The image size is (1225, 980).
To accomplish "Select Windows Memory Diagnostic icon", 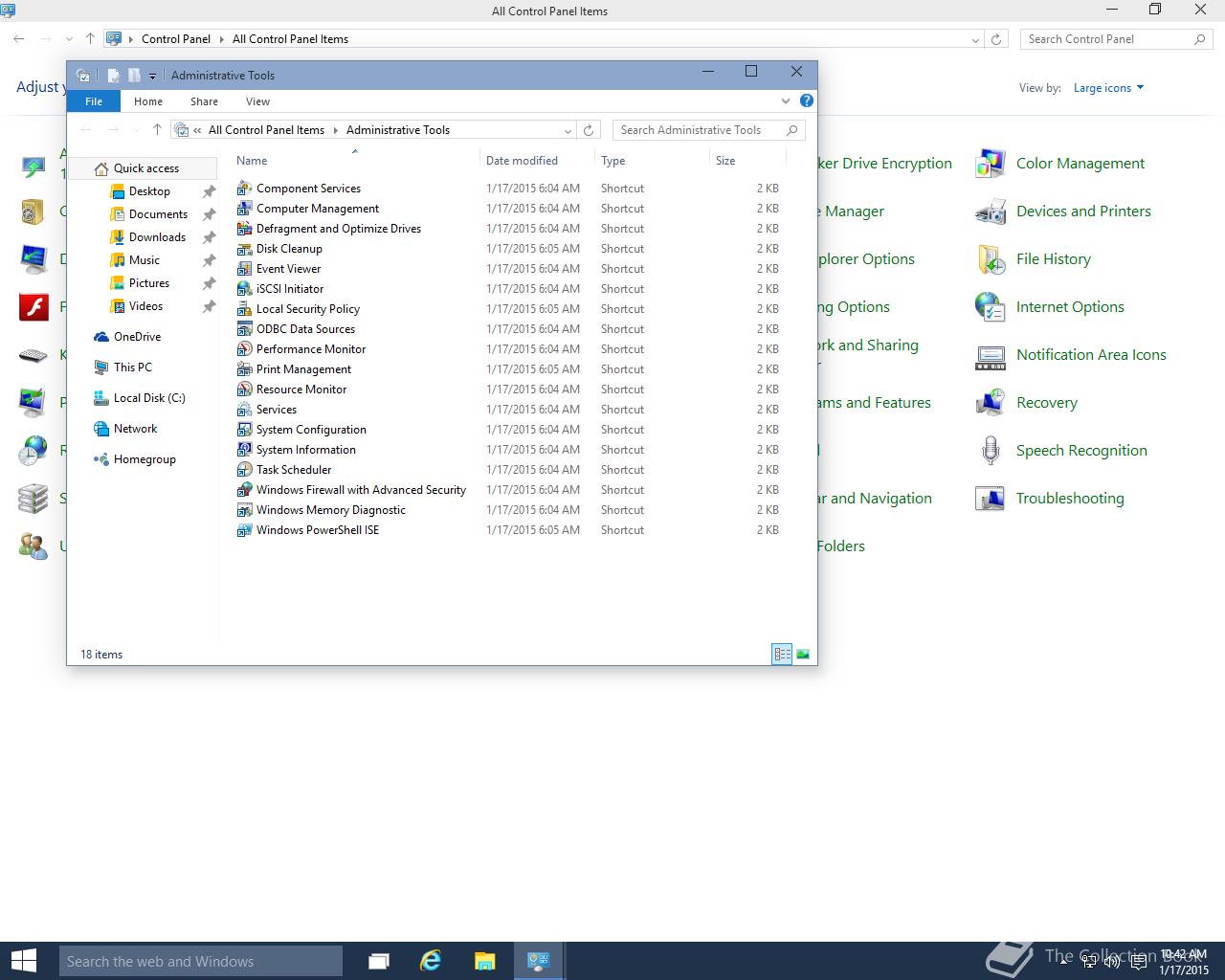I will [x=244, y=510].
